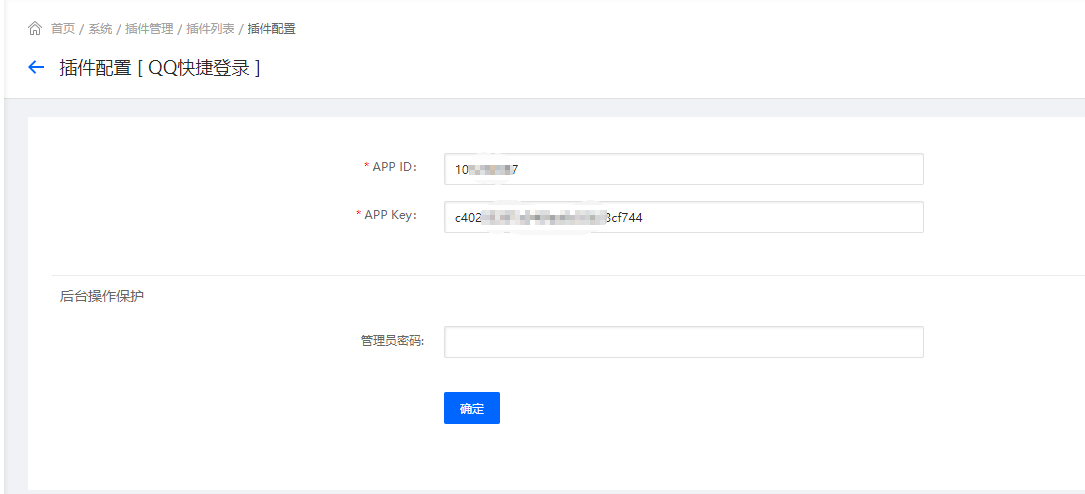1085x494 pixels.
Task: Go to 系统 breadcrumb link
Action: coord(100,28)
